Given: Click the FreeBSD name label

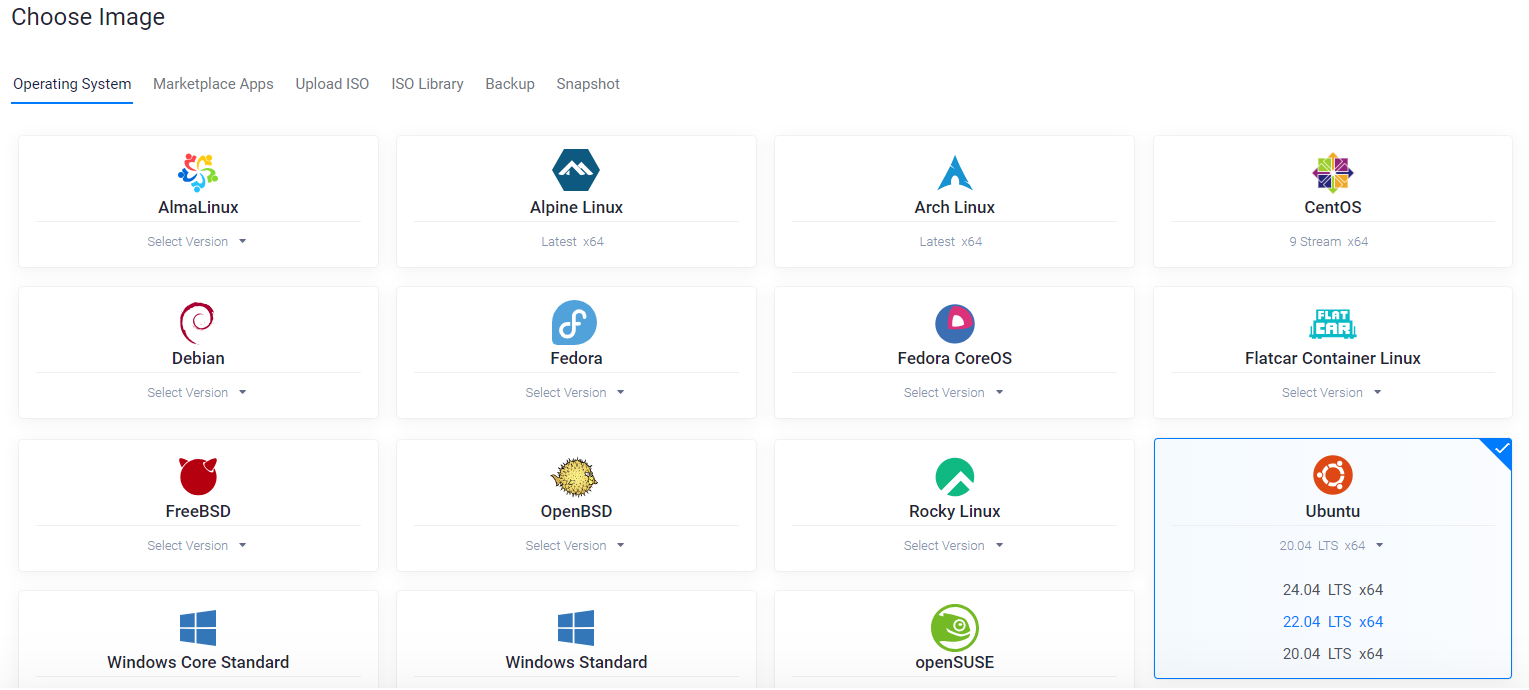Looking at the screenshot, I should (198, 511).
